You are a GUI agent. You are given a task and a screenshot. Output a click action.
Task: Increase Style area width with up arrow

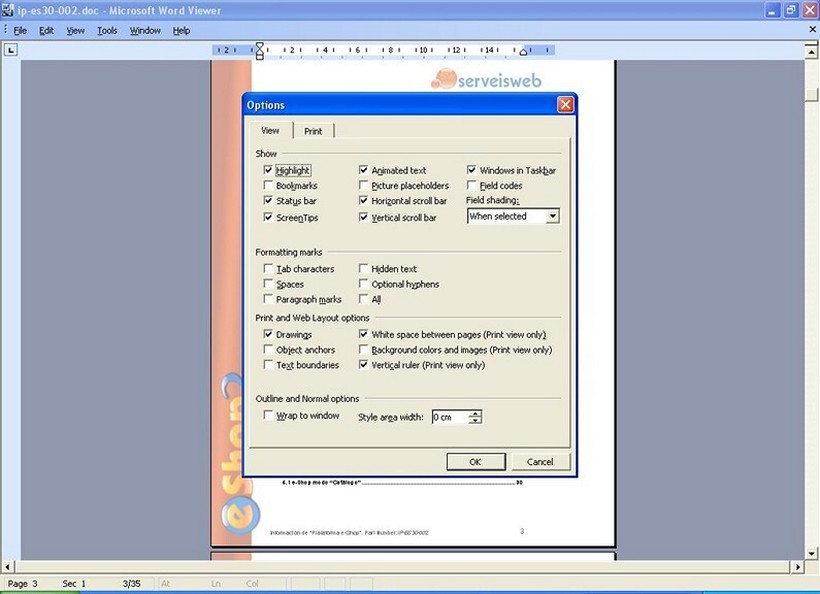[475, 414]
